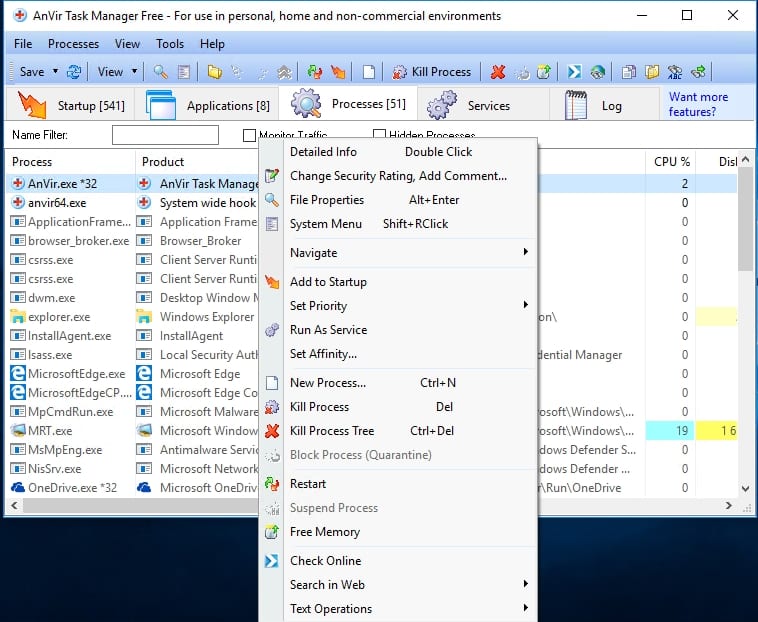This screenshot has width=758, height=622.
Task: Click the Restart arrows icon in toolbar
Action: [x=315, y=72]
